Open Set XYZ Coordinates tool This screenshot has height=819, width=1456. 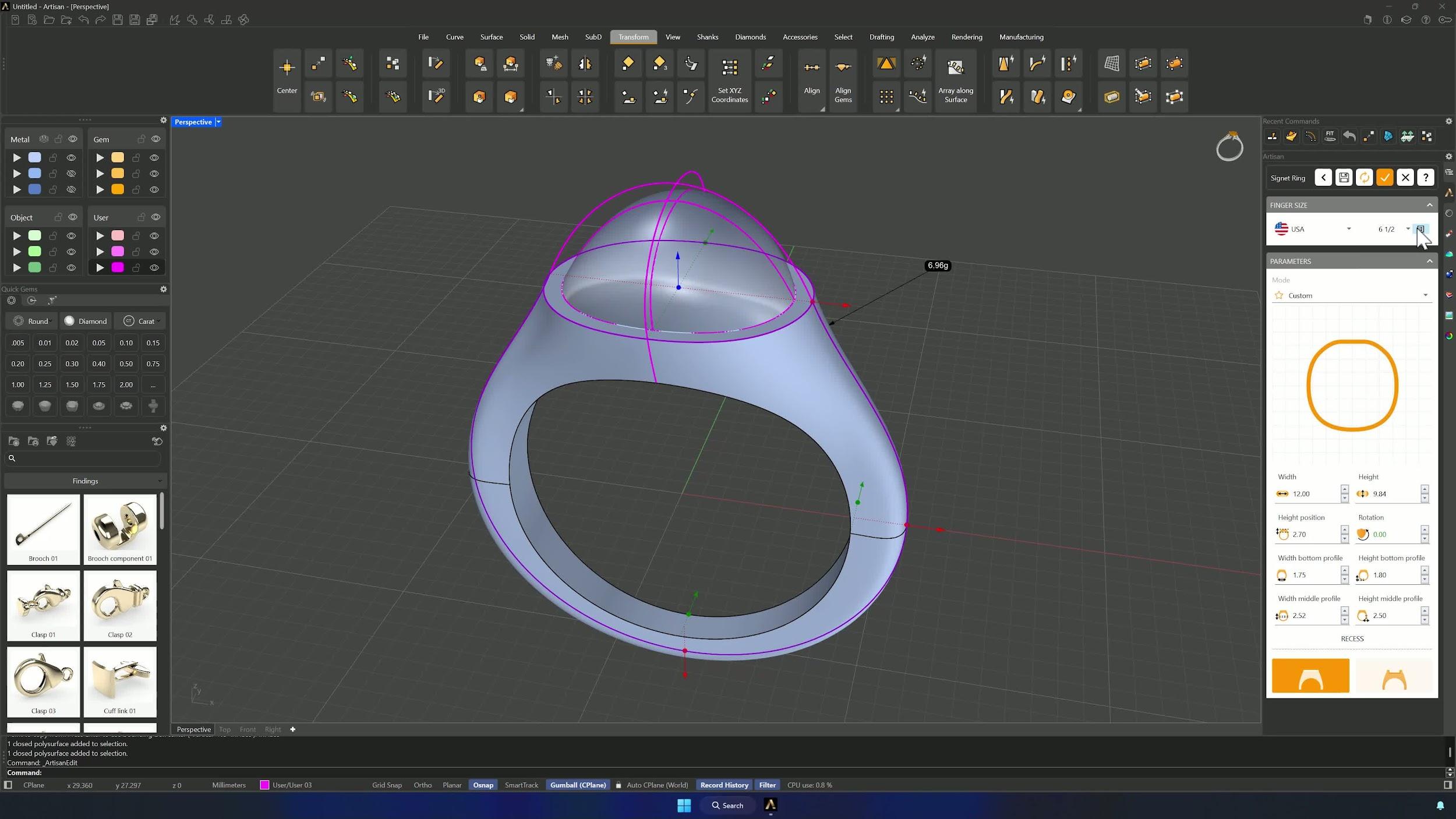pyautogui.click(x=729, y=80)
